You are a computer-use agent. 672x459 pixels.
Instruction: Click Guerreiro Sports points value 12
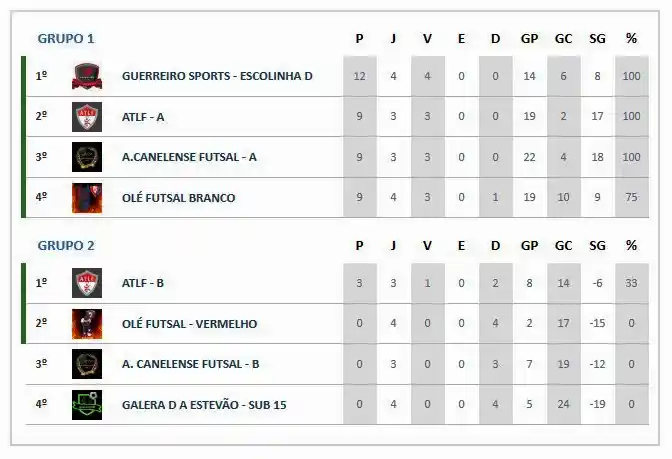360,76
